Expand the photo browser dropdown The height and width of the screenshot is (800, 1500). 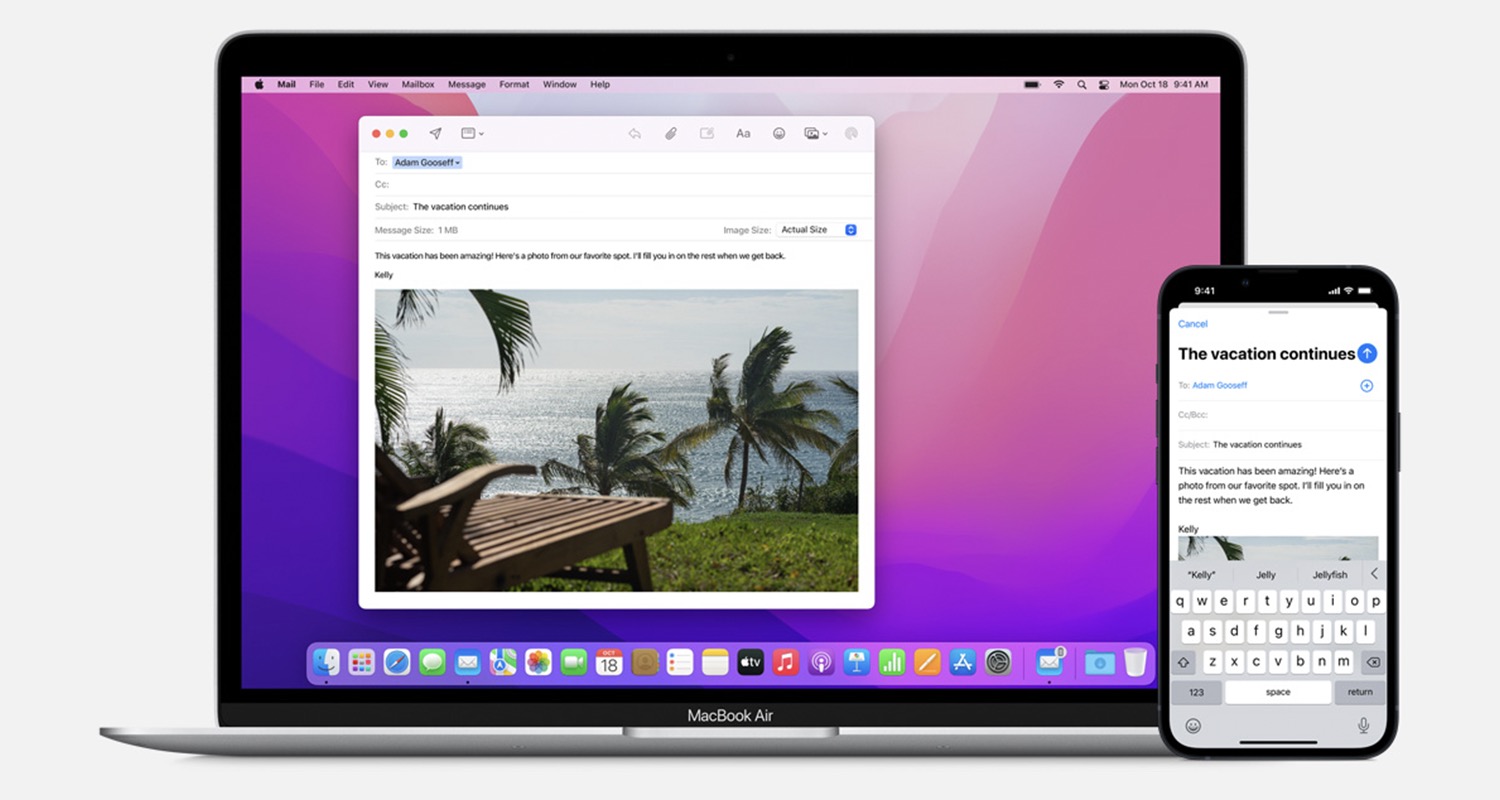pyautogui.click(x=816, y=133)
